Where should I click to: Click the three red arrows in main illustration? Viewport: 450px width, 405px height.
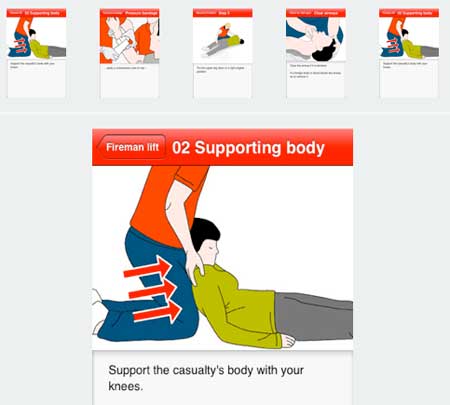[x=153, y=290]
